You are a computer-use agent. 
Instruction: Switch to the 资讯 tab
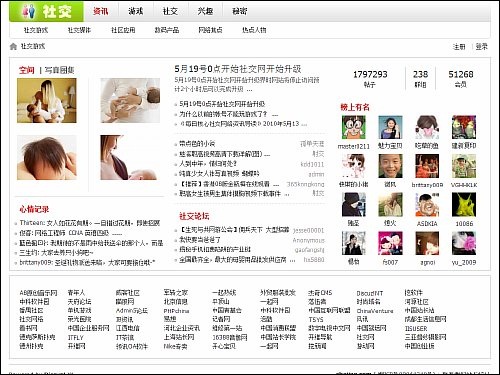101,11
